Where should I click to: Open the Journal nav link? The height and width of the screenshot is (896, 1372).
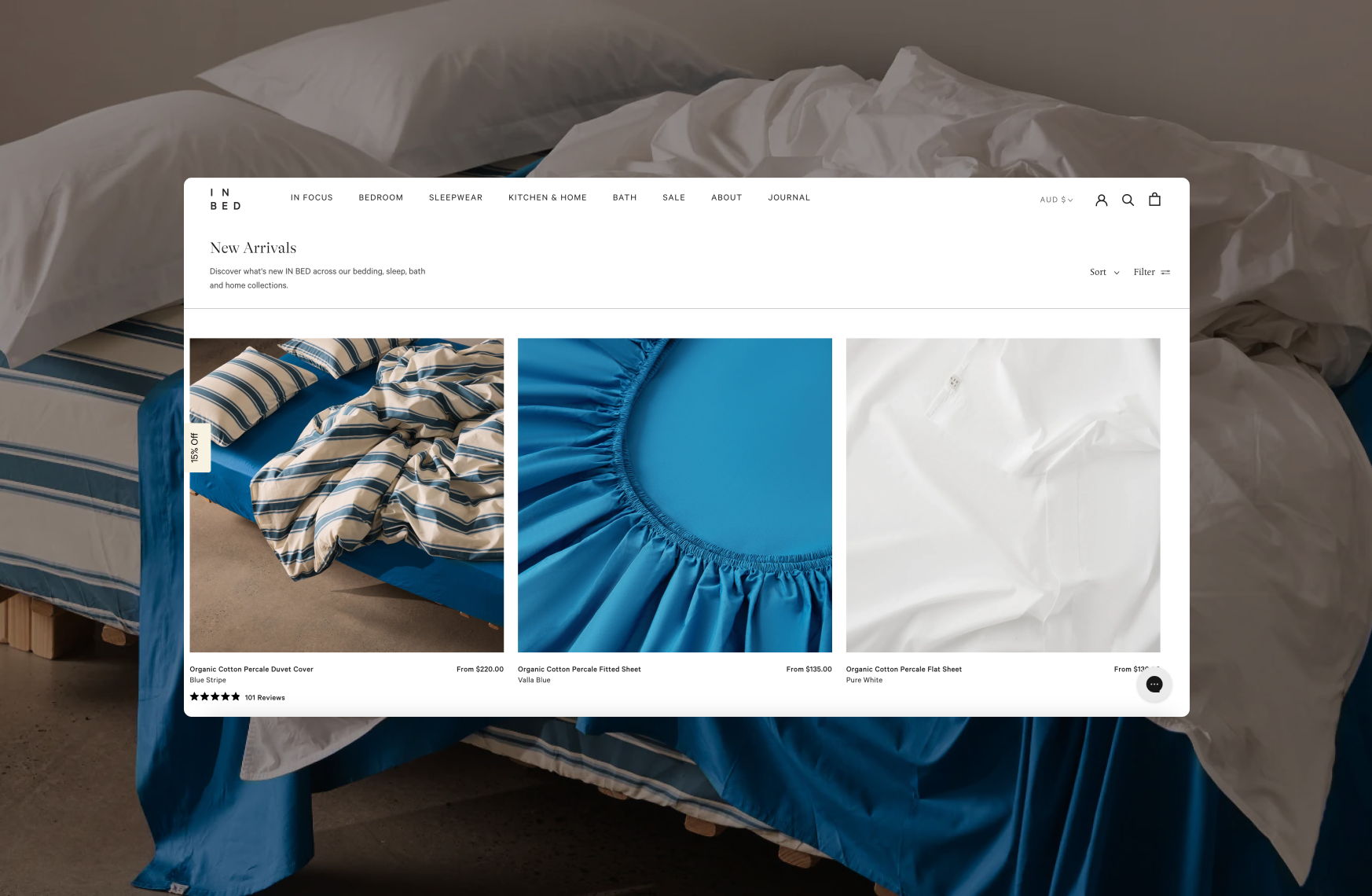(x=789, y=198)
